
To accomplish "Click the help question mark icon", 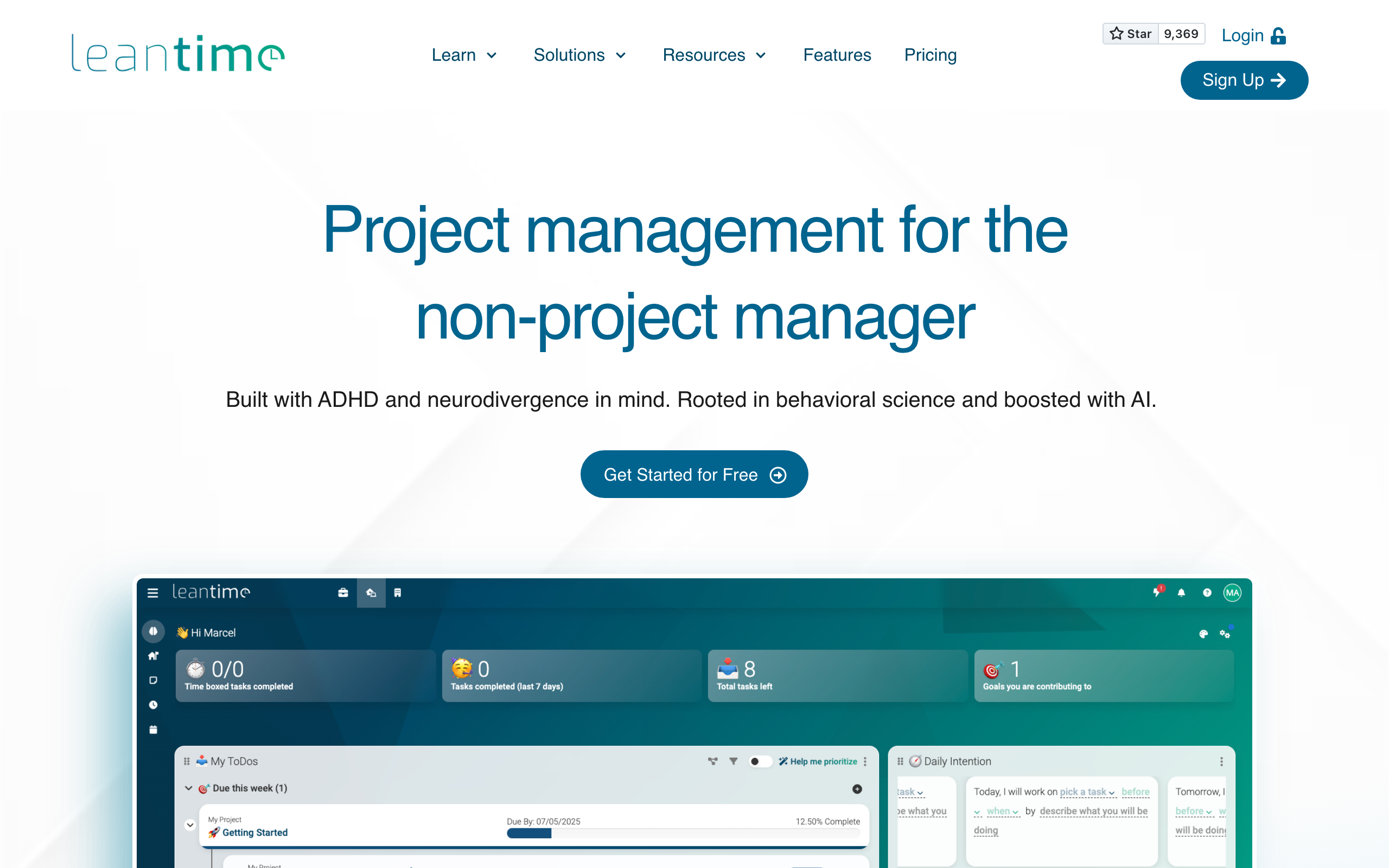I will (x=1207, y=592).
